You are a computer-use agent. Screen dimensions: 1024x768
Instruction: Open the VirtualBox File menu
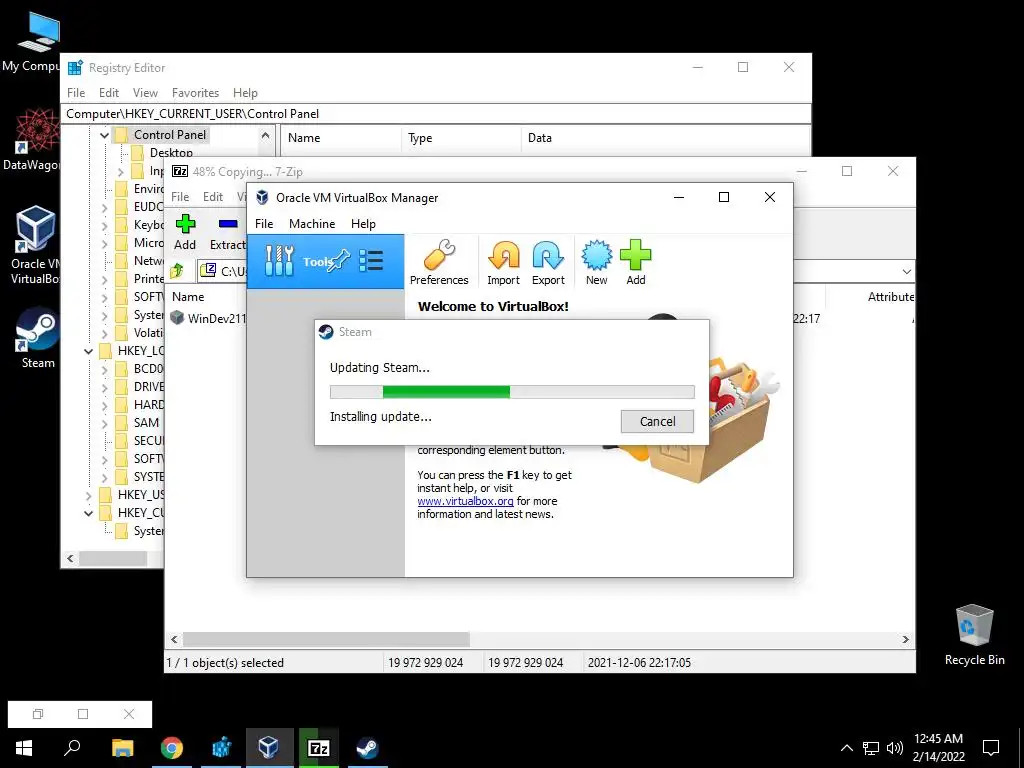point(264,223)
